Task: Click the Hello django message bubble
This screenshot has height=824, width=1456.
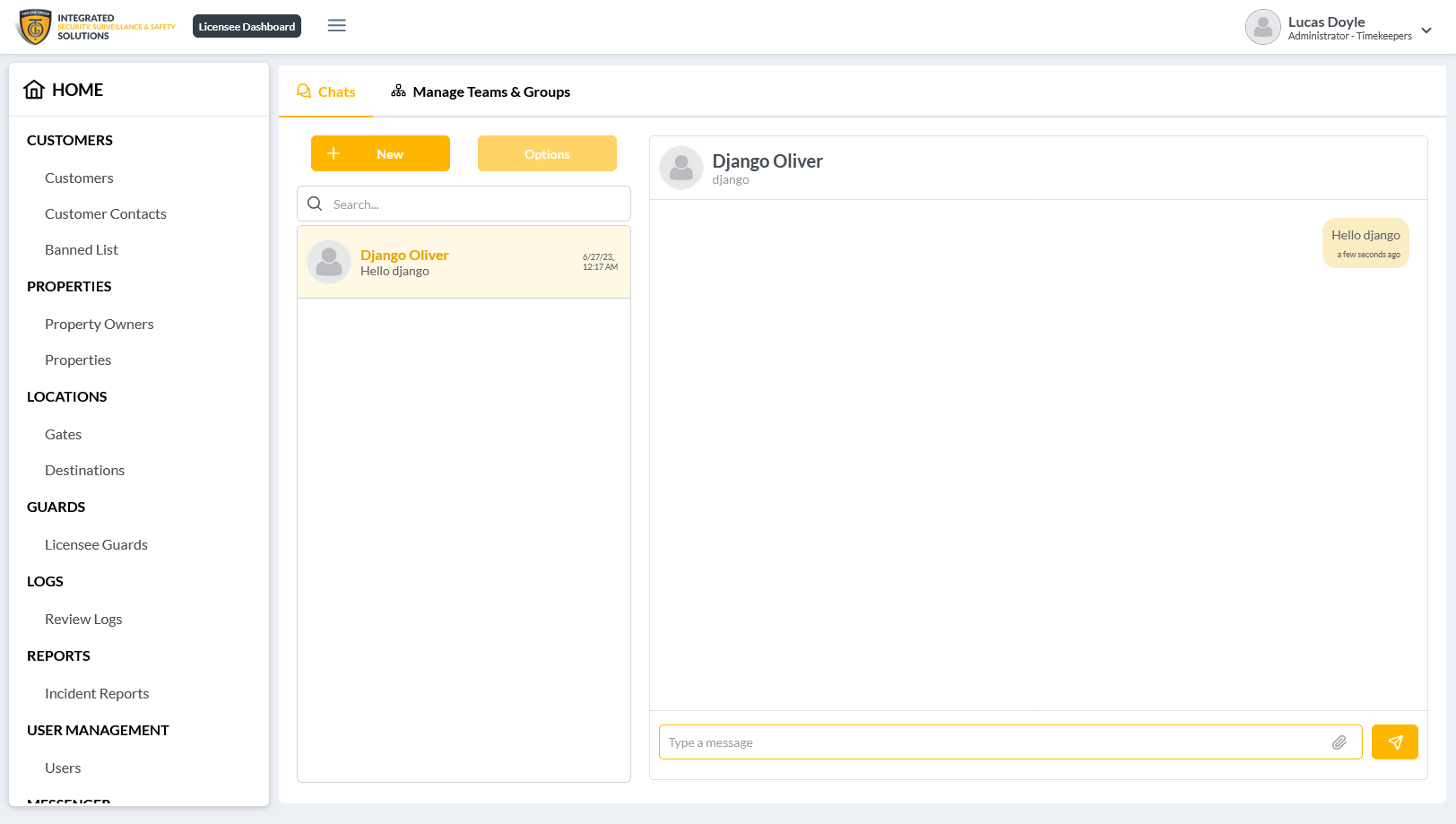Action: point(1365,243)
